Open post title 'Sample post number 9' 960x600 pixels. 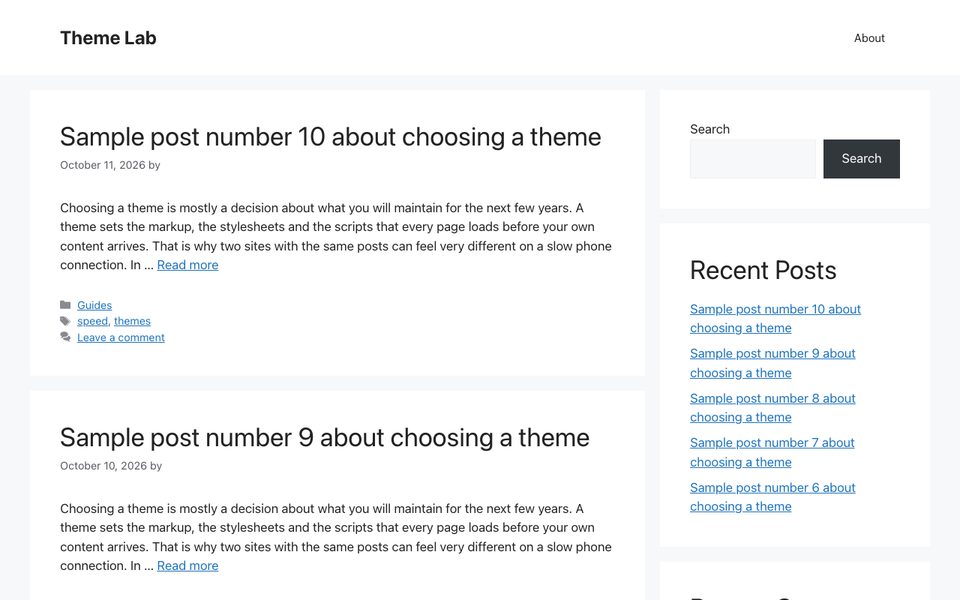pyautogui.click(x=324, y=438)
